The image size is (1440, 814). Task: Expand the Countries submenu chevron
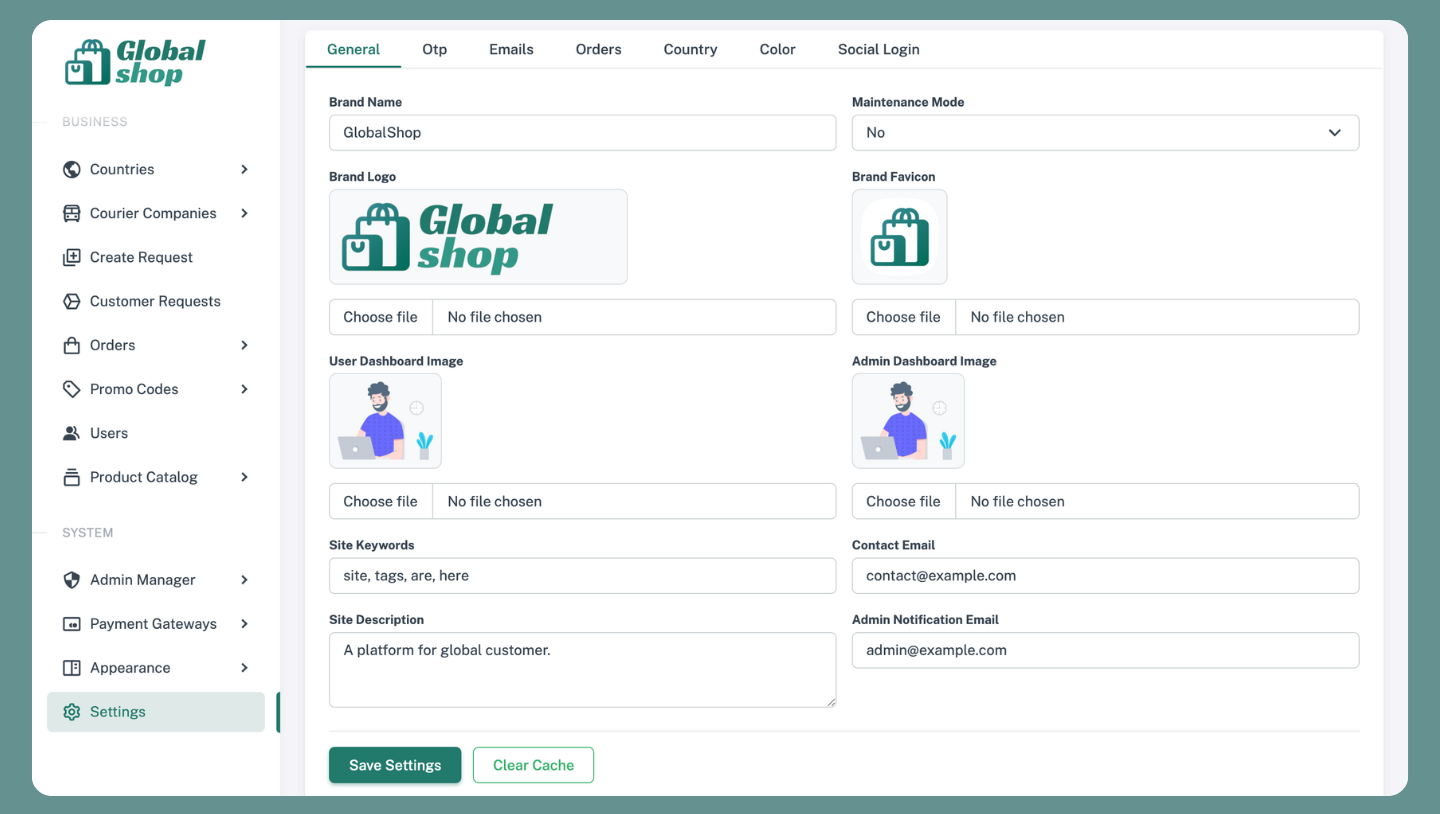(244, 169)
